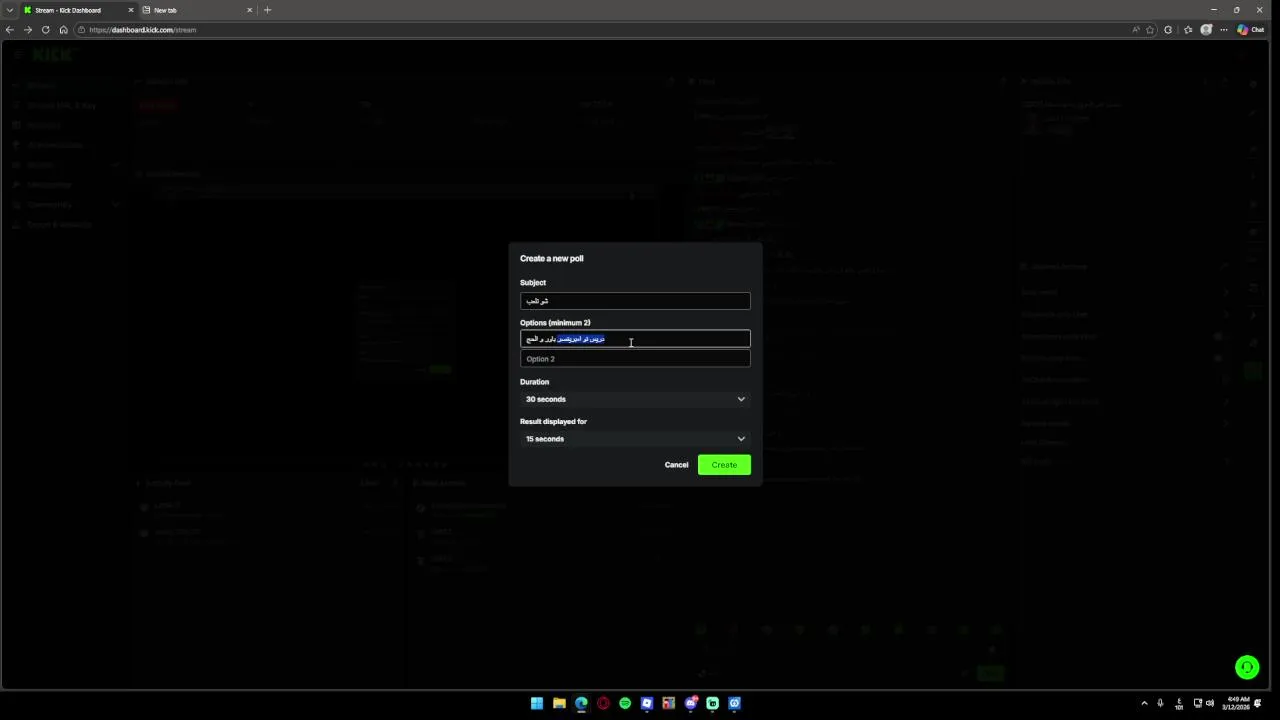Screen dimensions: 1280x720
Task: Open the tab actions dropdown arrow
Action: [10, 10]
